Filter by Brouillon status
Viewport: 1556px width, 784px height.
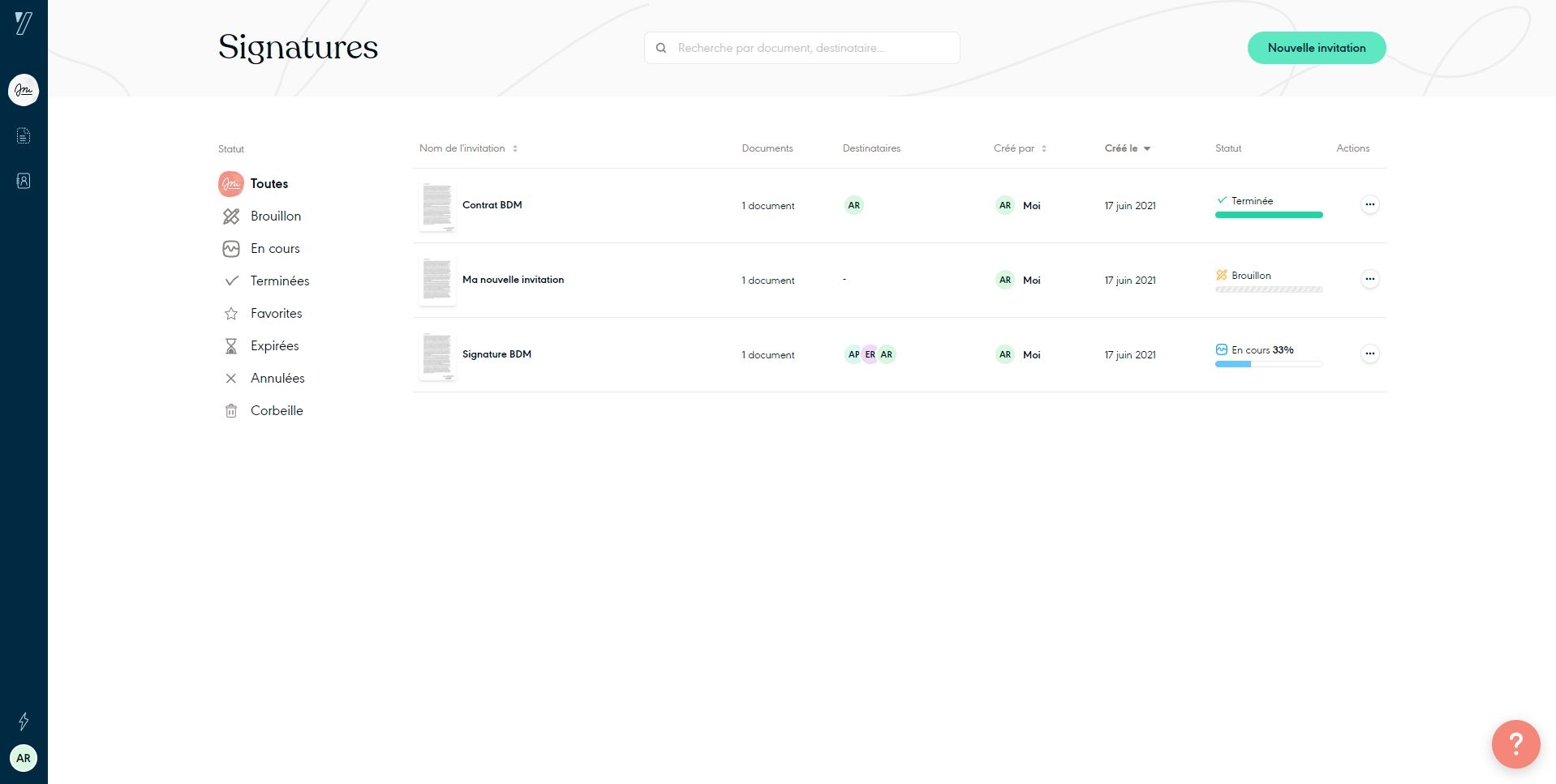point(275,216)
